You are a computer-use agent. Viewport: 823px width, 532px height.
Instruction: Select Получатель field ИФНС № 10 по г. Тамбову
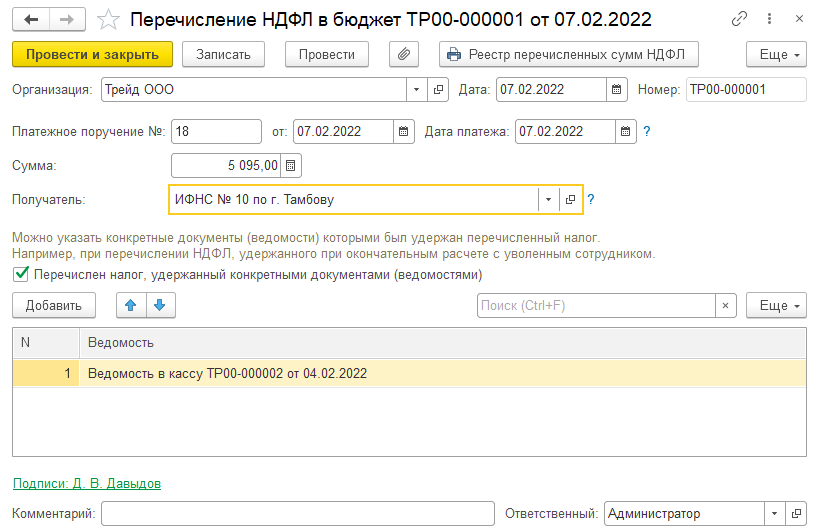354,200
